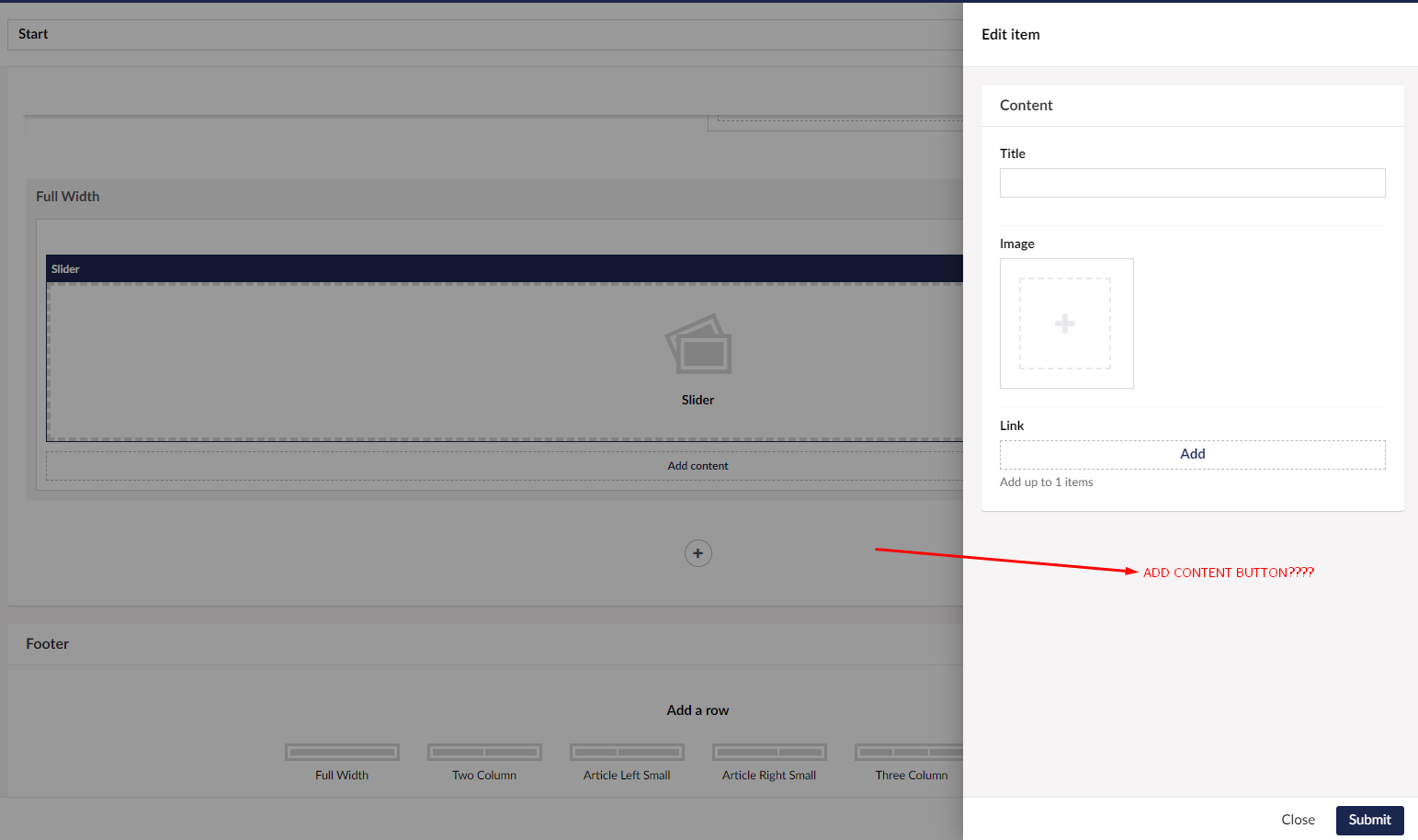Close the Edit item panel
1418x840 pixels.
[x=1298, y=820]
